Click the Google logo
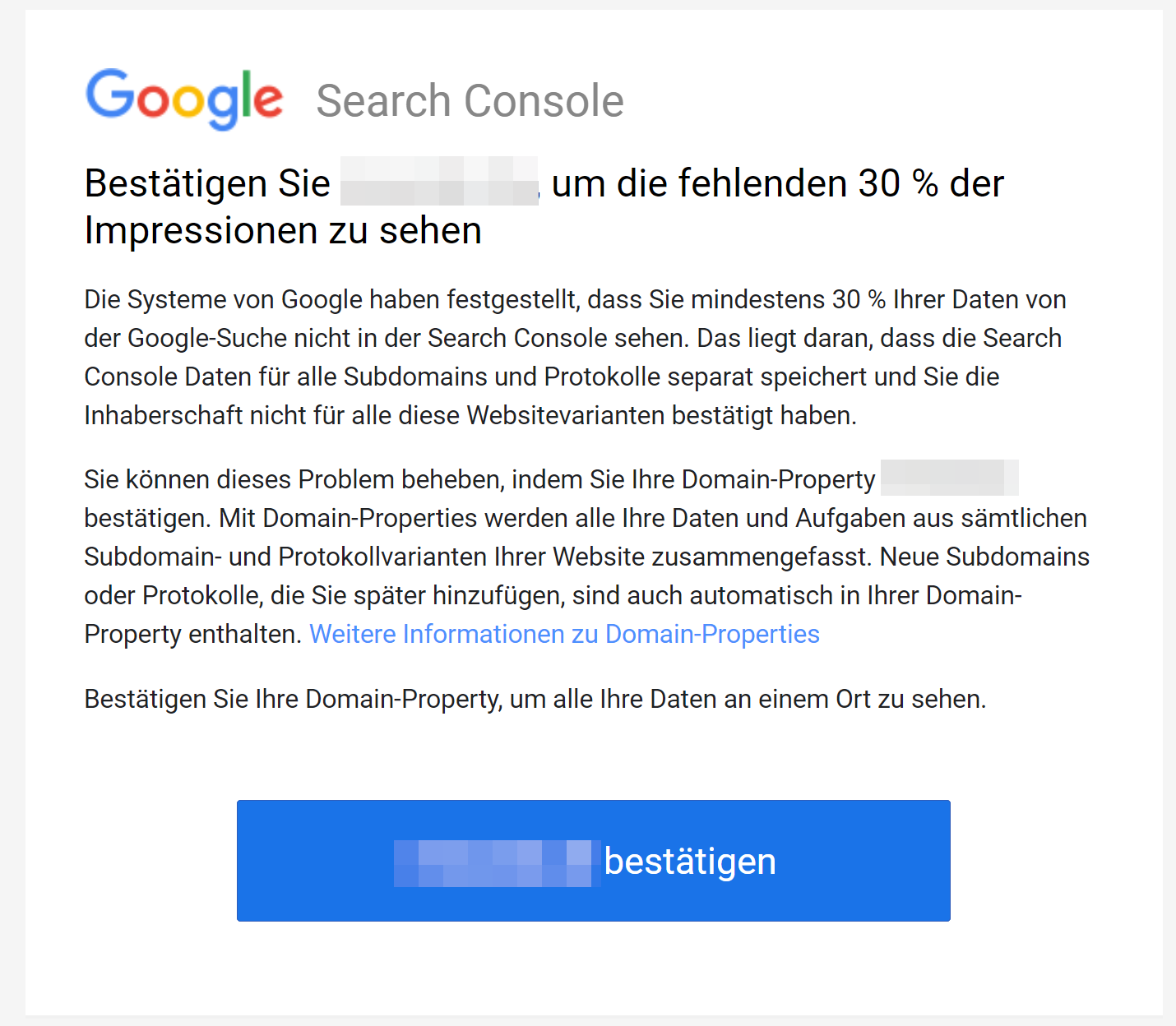 (x=183, y=99)
